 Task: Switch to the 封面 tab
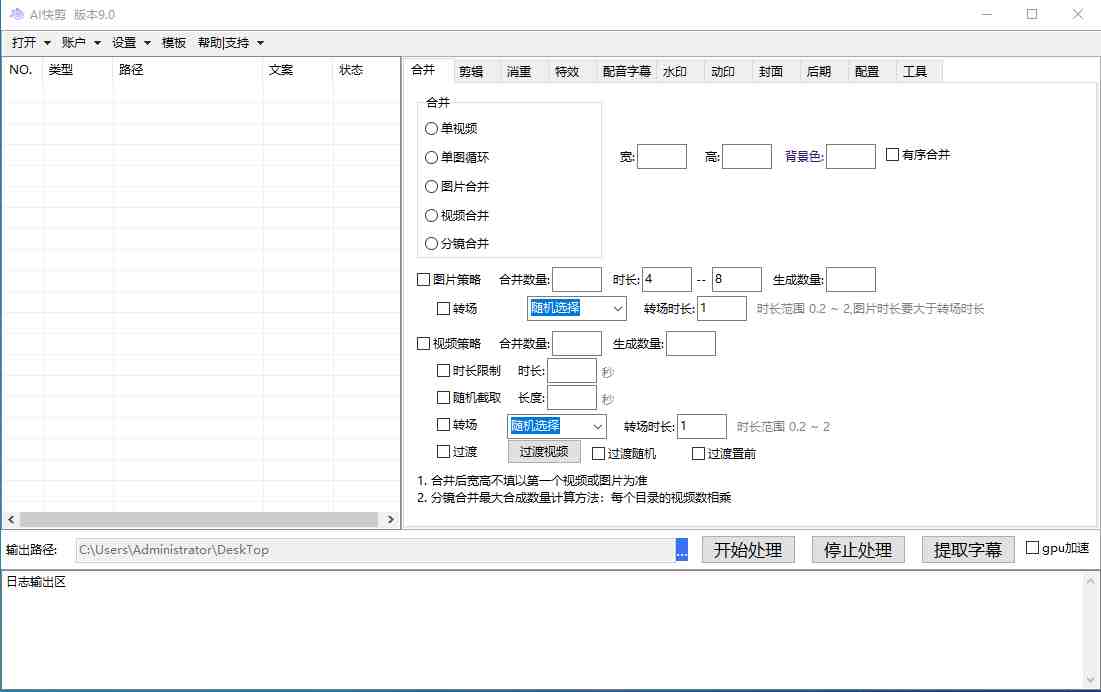coord(772,70)
